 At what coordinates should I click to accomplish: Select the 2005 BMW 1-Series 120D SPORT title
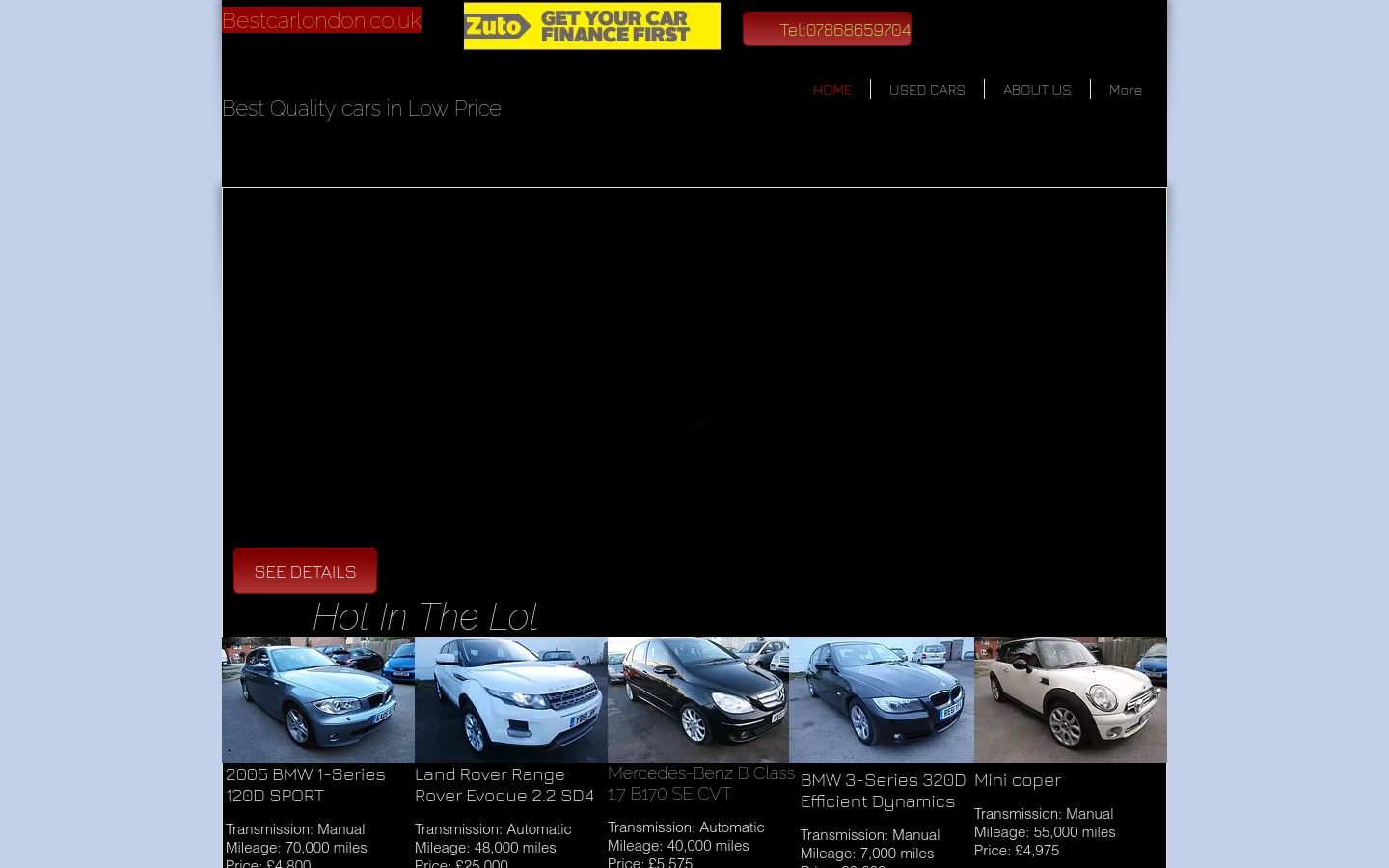coord(305,785)
